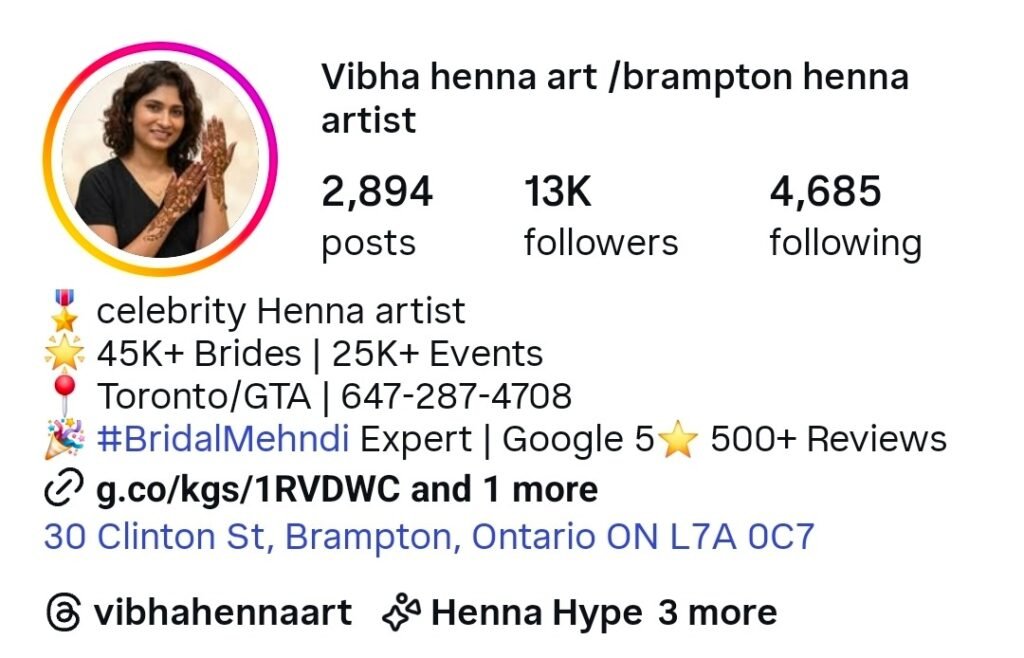1024x658 pixels.
Task: Open the profile picture story ring
Action: click(160, 159)
